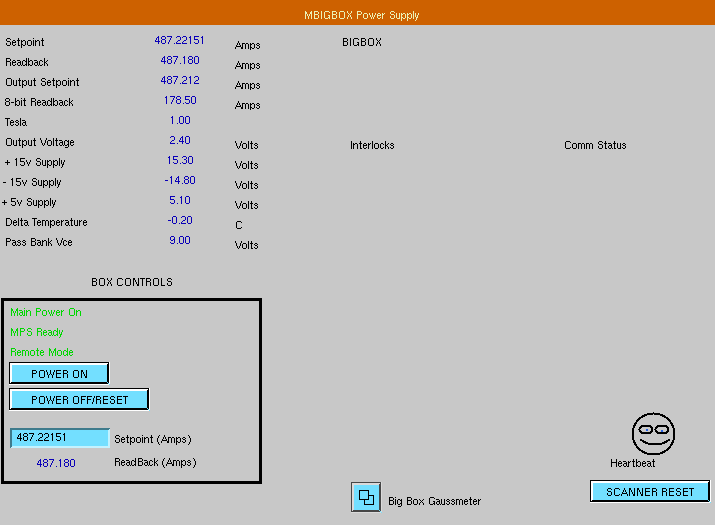This screenshot has height=525, width=715.
Task: Click the 8-bit Readback label
Action: click(x=39, y=103)
